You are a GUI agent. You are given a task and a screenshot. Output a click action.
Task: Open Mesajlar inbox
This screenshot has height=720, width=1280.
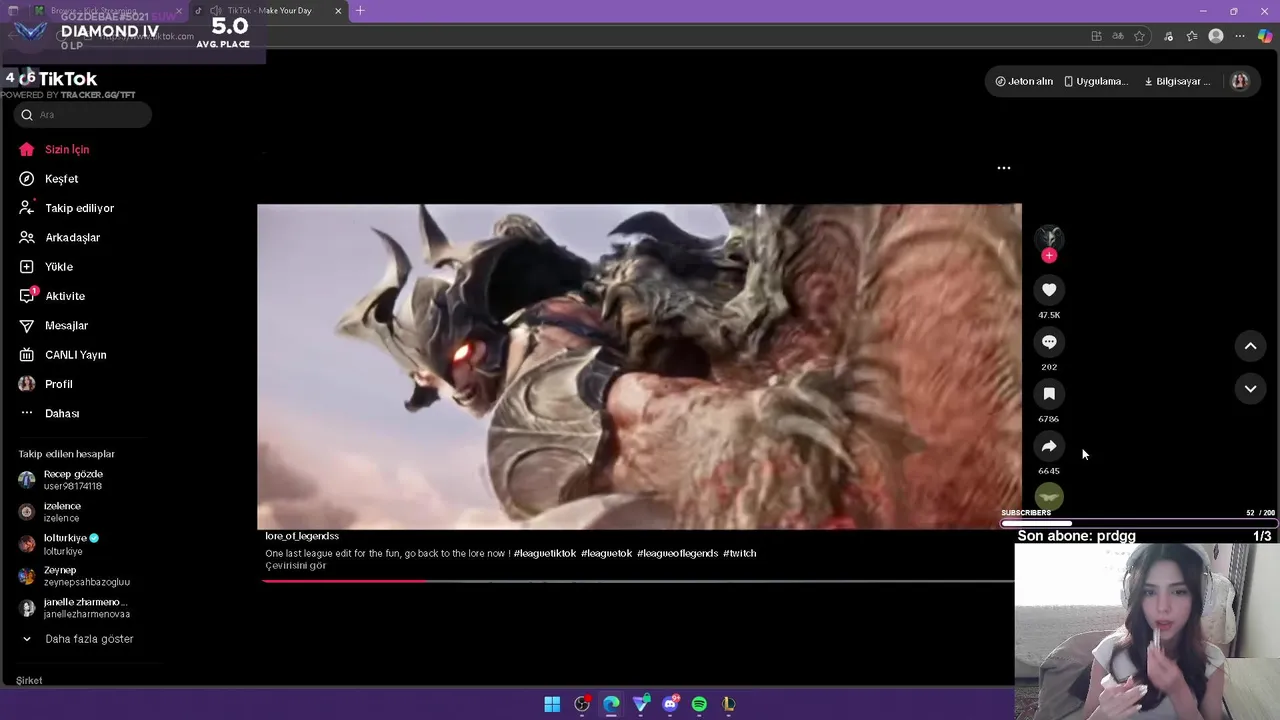click(53, 325)
